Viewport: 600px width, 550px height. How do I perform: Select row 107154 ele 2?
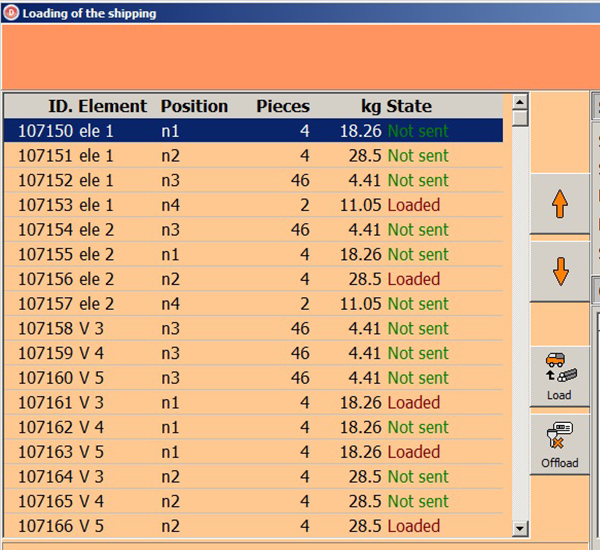tap(253, 230)
